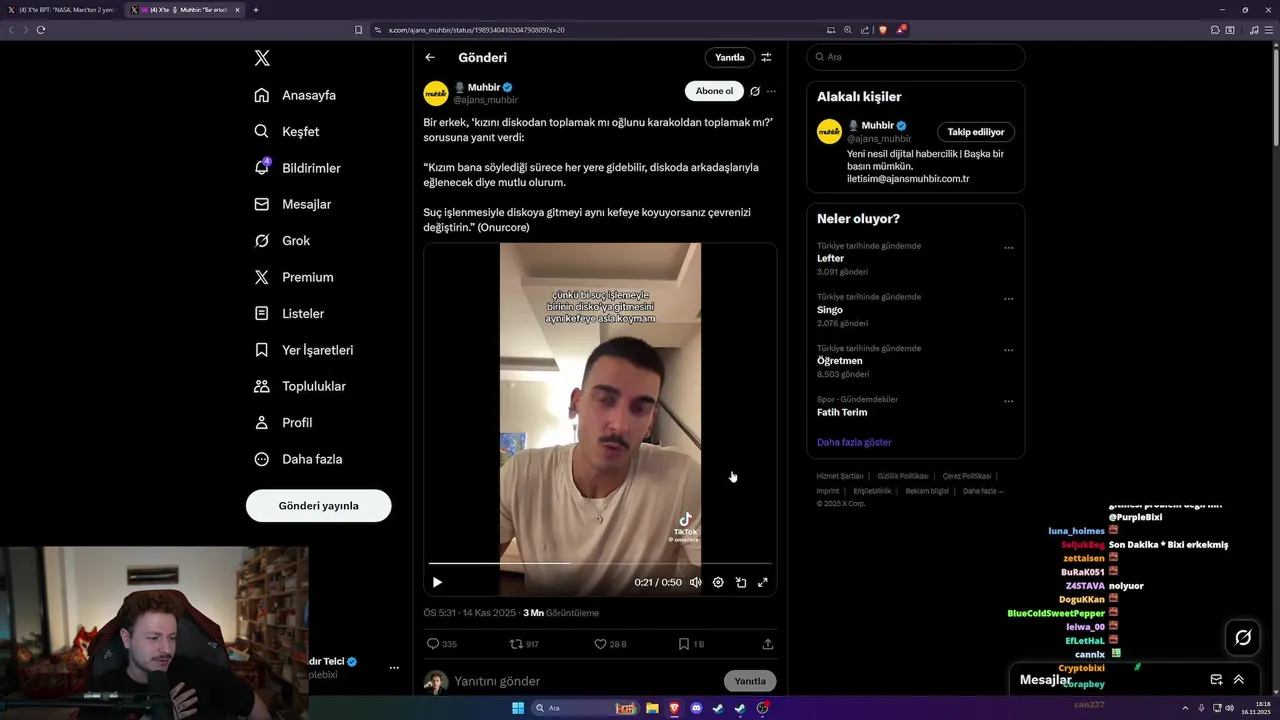Open more options for Öğretmen trend
The width and height of the screenshot is (1280, 720).
click(1008, 350)
